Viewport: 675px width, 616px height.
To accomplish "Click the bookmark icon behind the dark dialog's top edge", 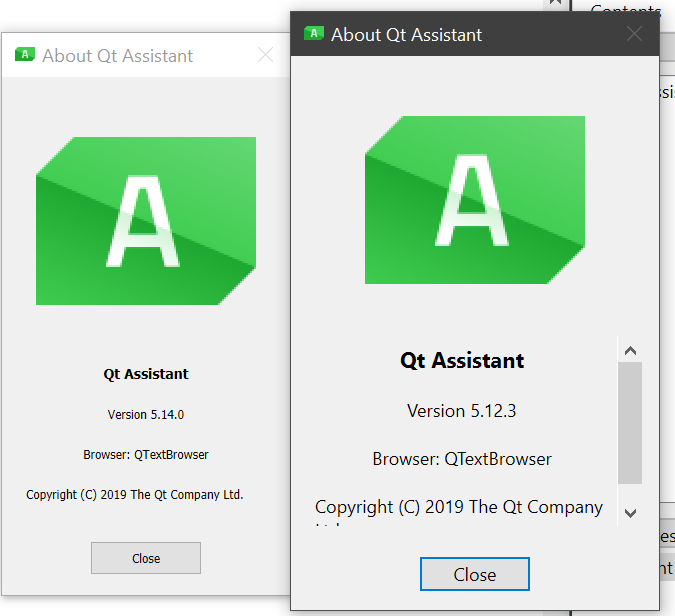I will (x=554, y=4).
